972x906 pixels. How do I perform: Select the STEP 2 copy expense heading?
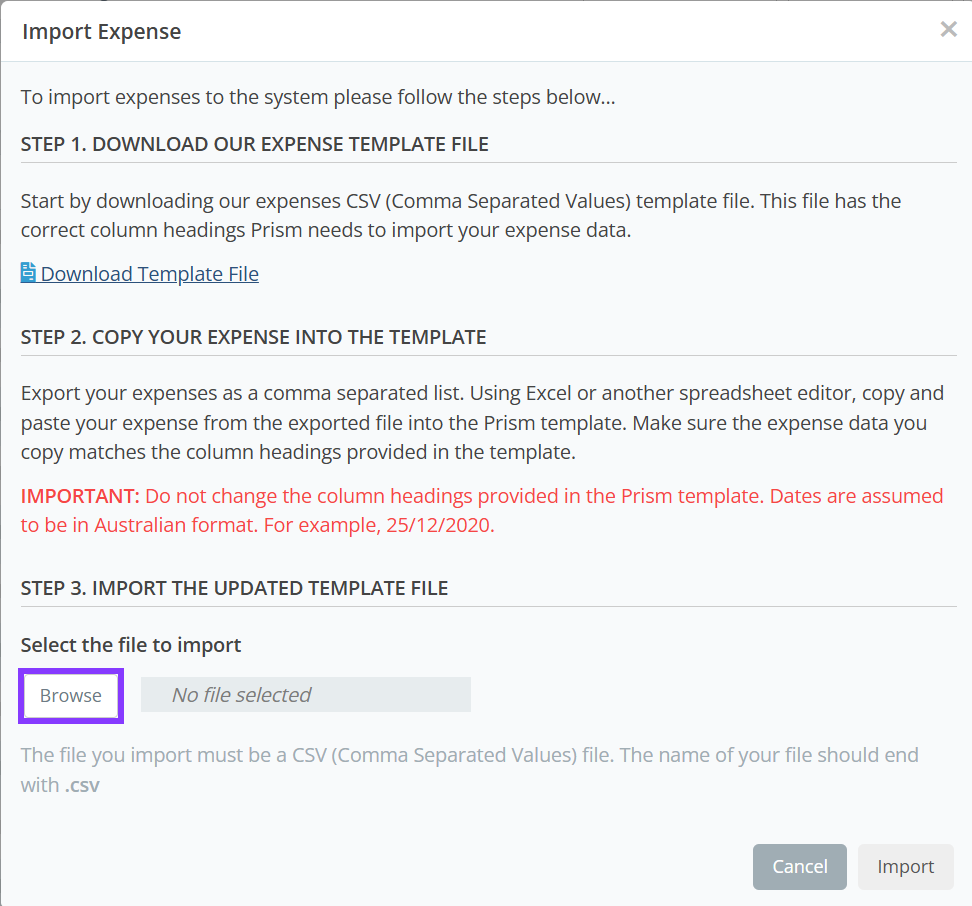pos(253,337)
